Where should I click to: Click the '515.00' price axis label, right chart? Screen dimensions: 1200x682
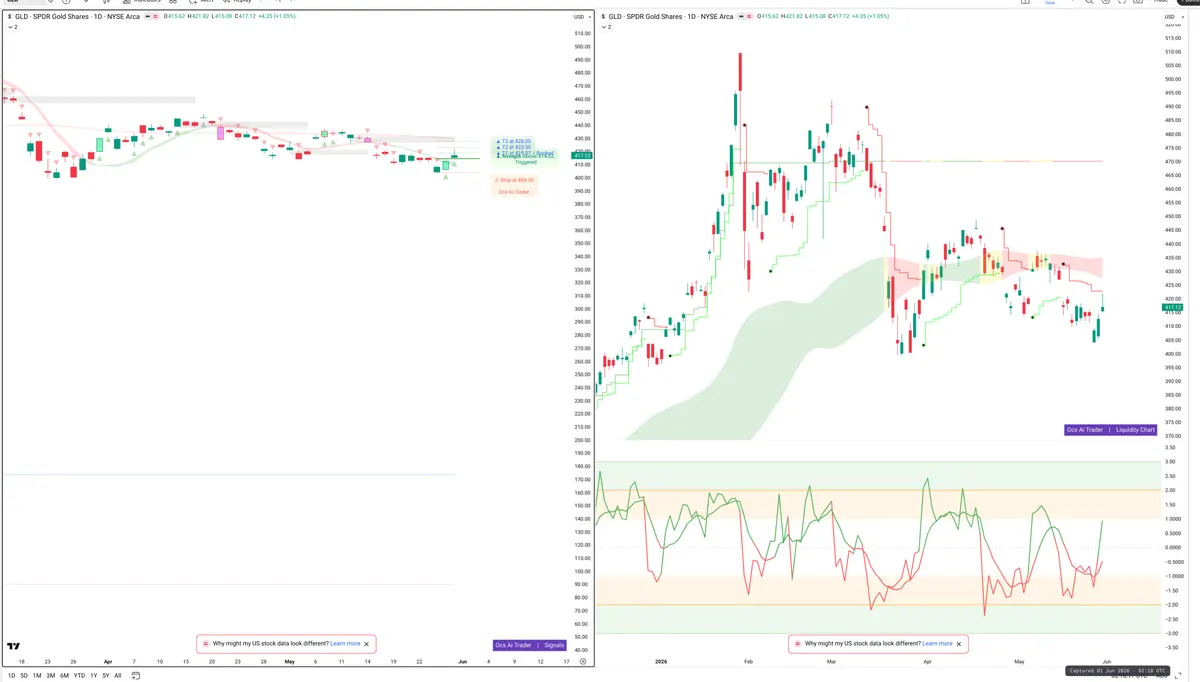[1172, 37]
